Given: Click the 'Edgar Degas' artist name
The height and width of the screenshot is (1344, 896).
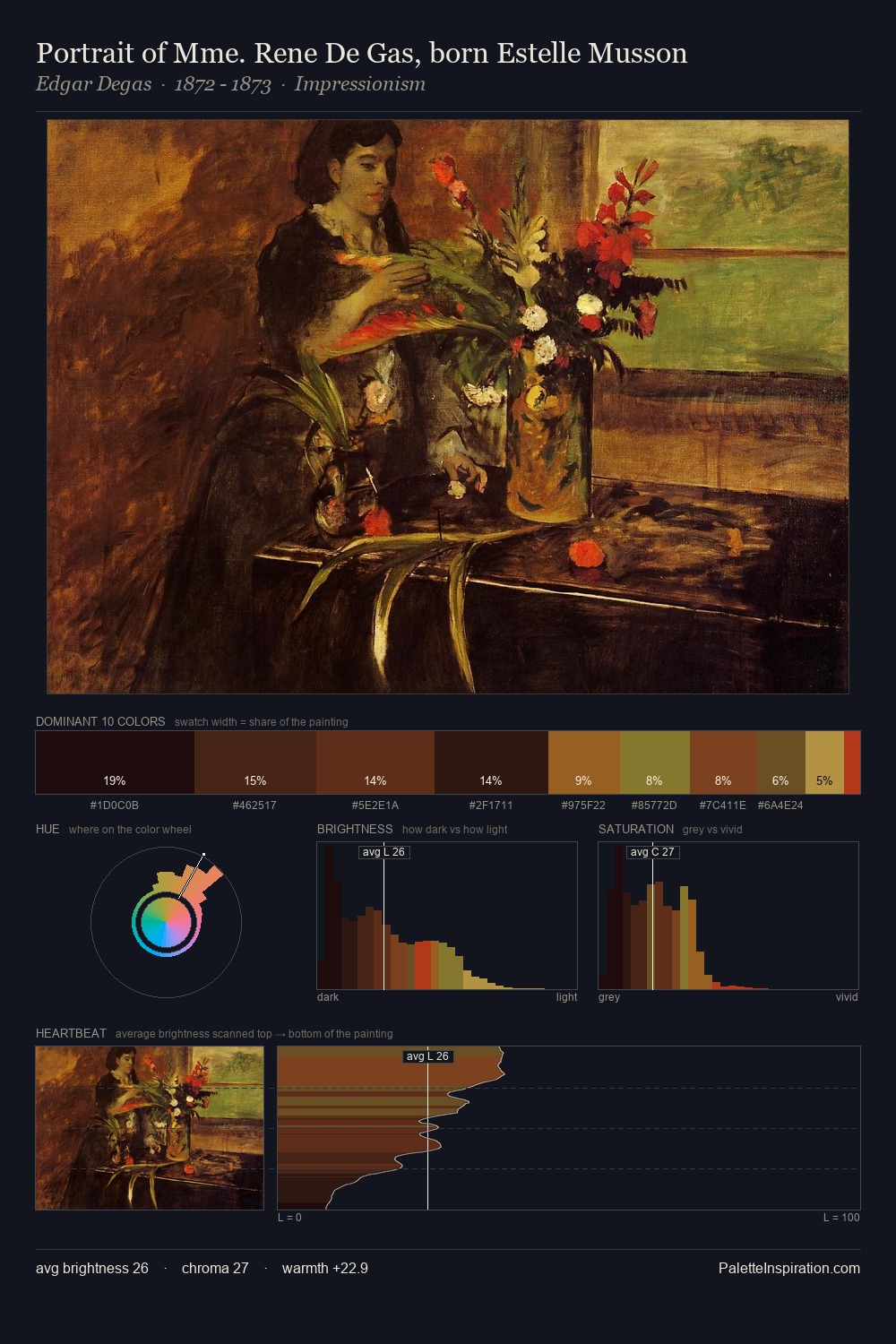Looking at the screenshot, I should (94, 84).
